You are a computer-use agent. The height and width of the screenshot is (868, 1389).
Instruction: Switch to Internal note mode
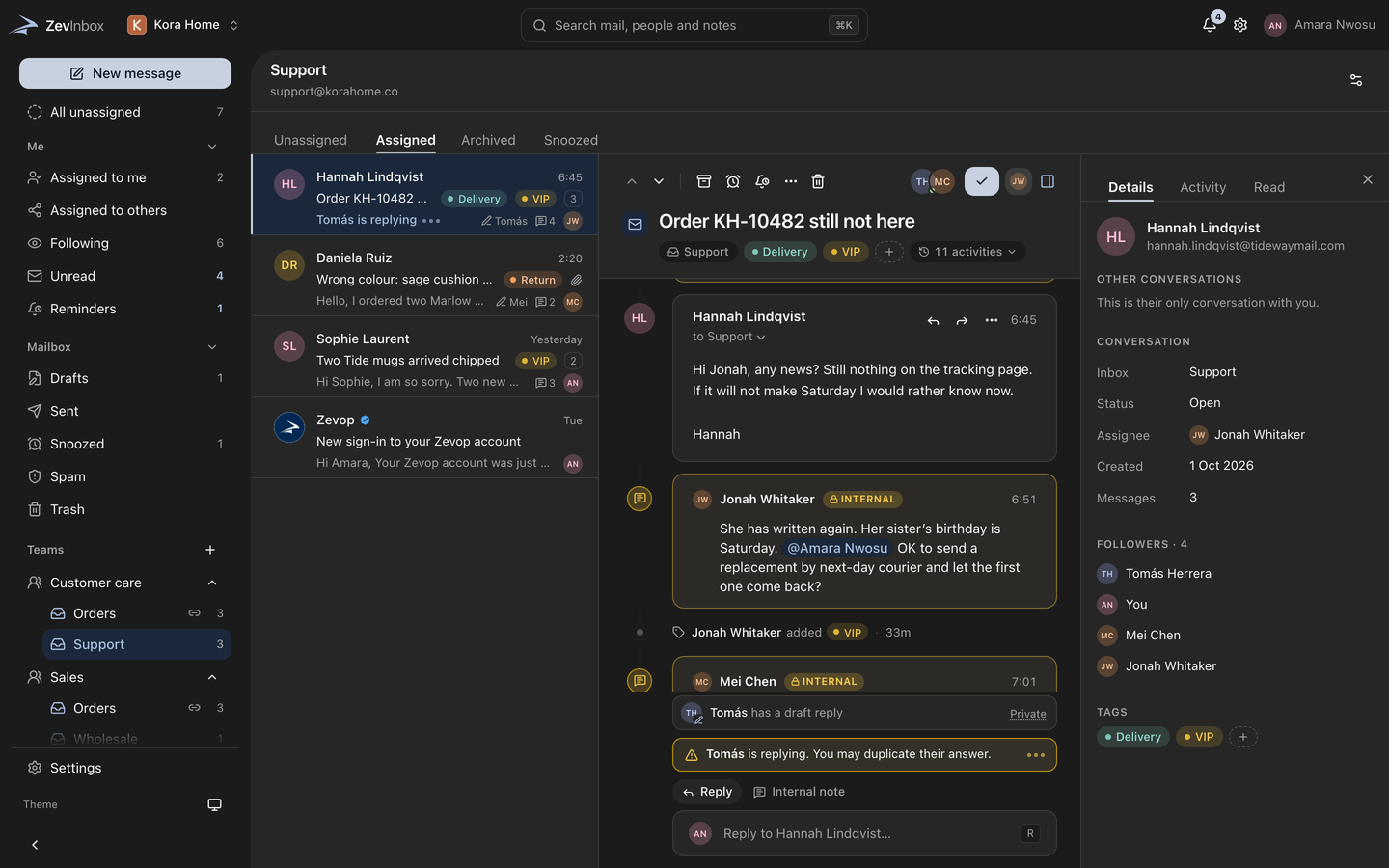click(x=799, y=792)
